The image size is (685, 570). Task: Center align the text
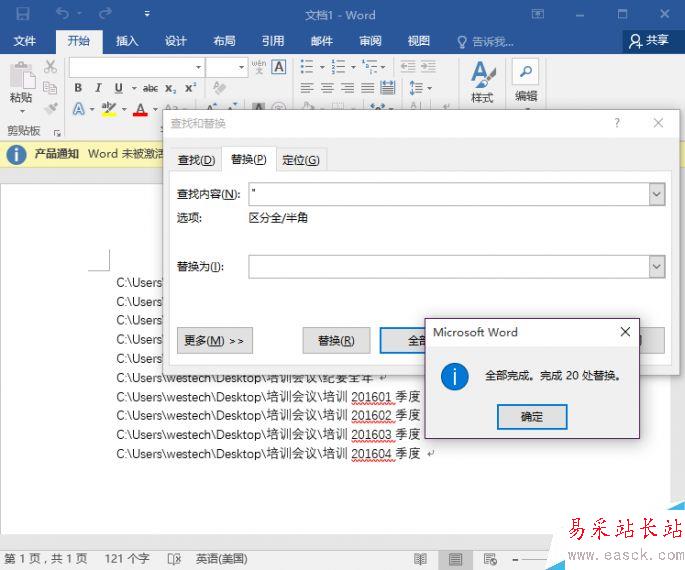coord(327,88)
